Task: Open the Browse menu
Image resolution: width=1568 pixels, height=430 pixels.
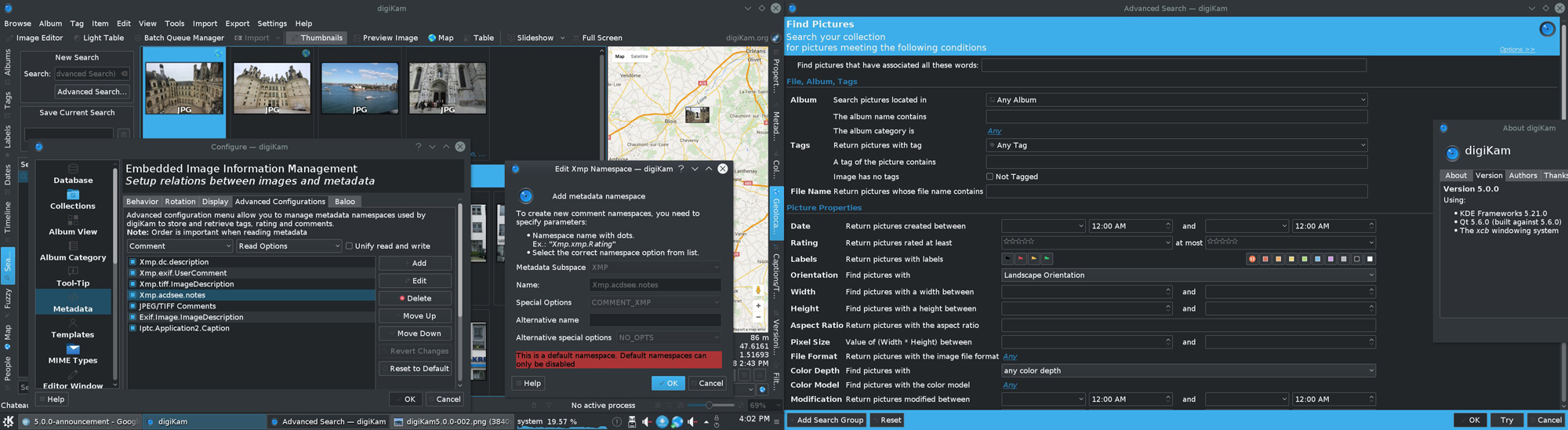Action: 18,24
